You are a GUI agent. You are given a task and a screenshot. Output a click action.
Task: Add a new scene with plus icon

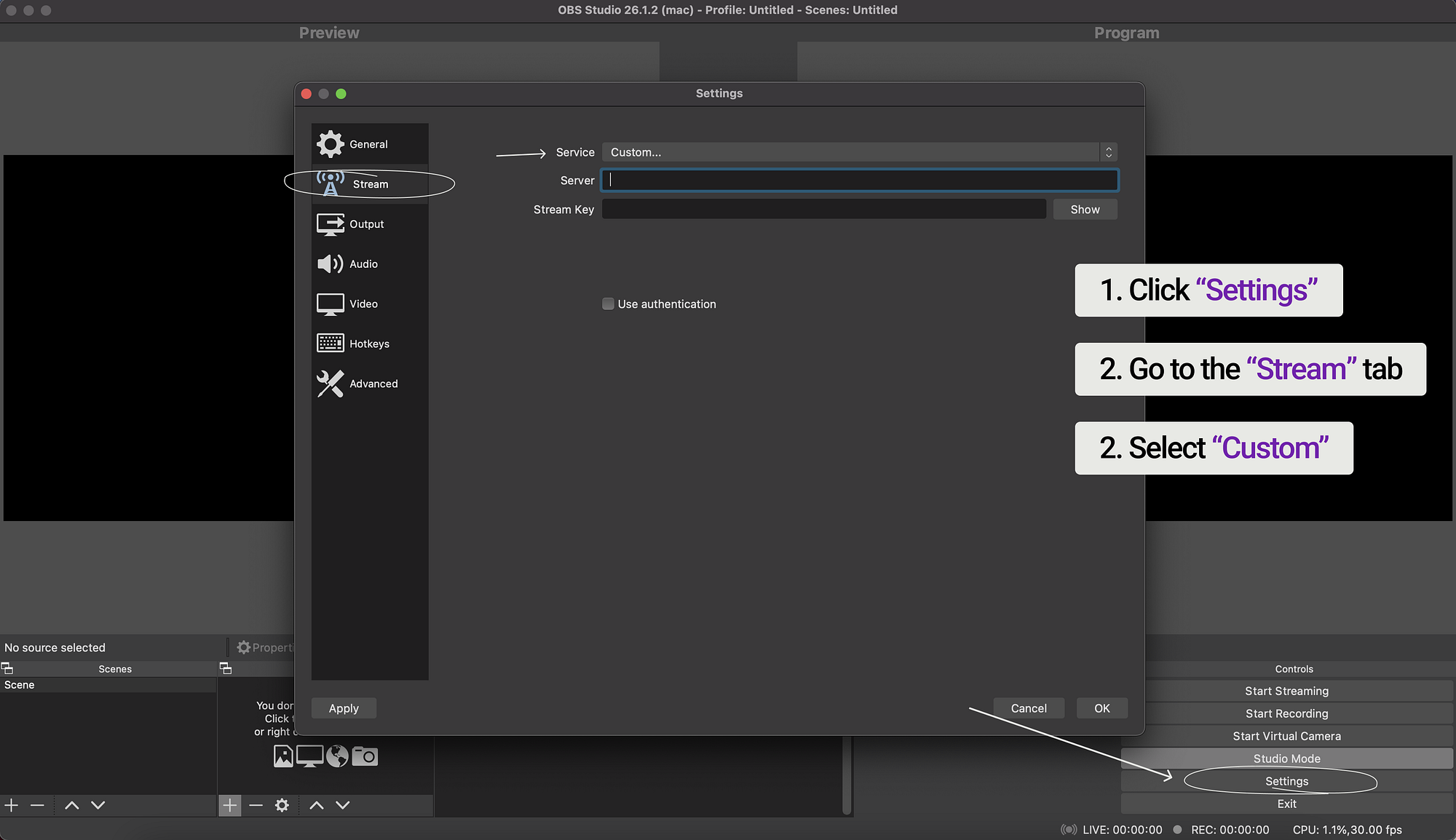point(12,805)
